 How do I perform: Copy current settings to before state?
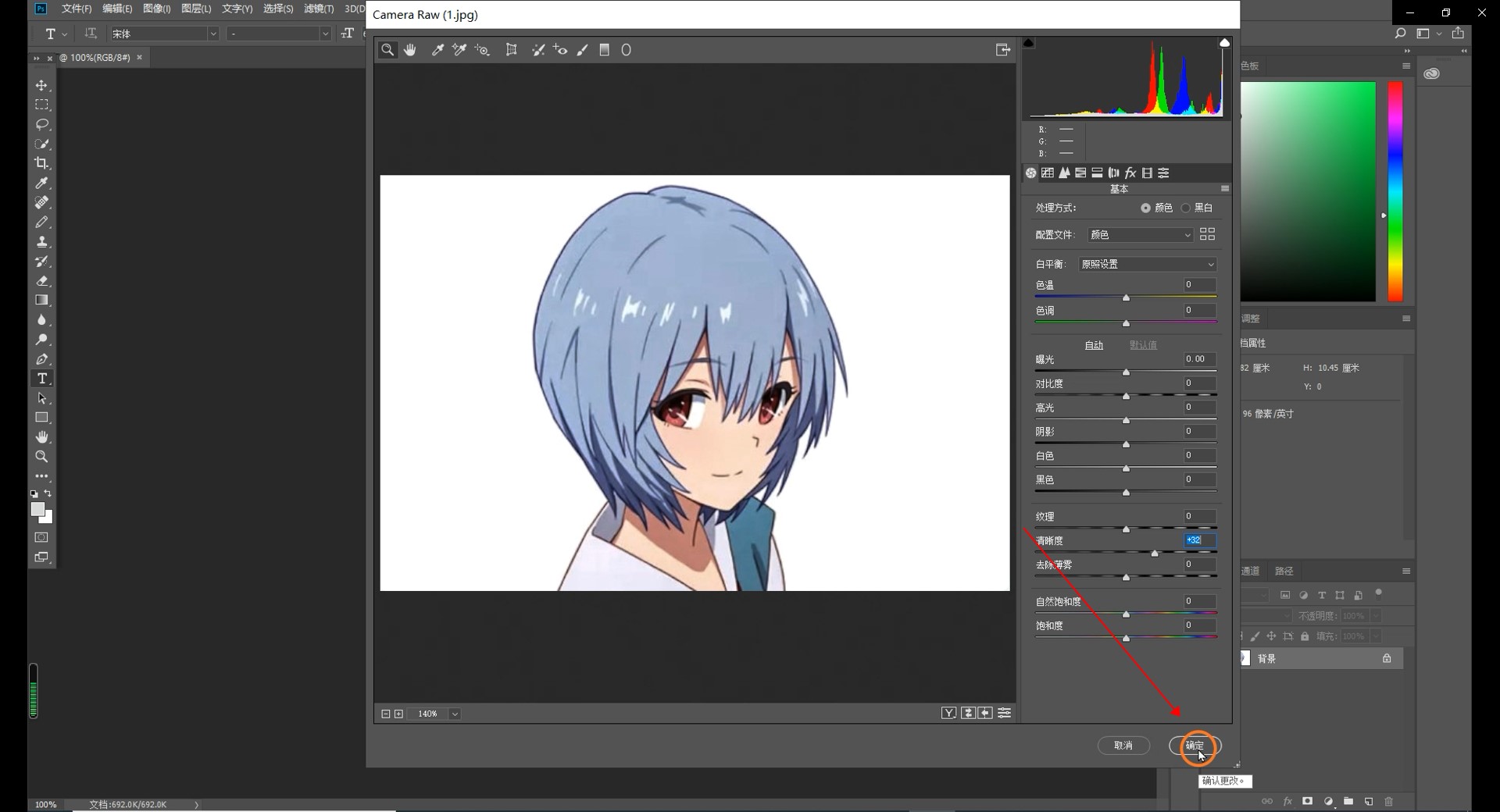(985, 713)
